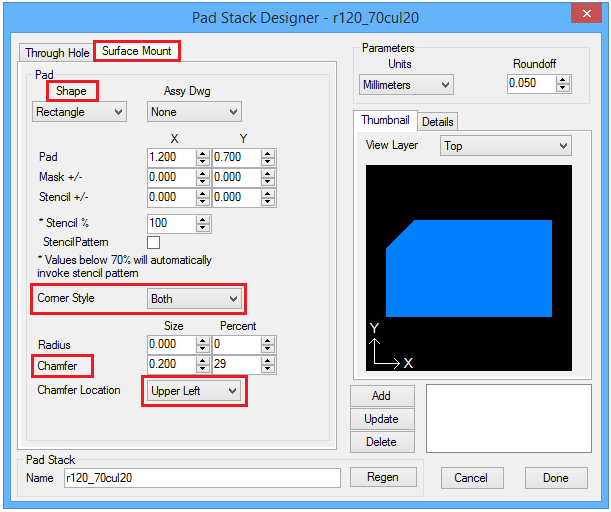Open the Assy Dwg dropdown
This screenshot has height=512, width=611.
(x=194, y=112)
